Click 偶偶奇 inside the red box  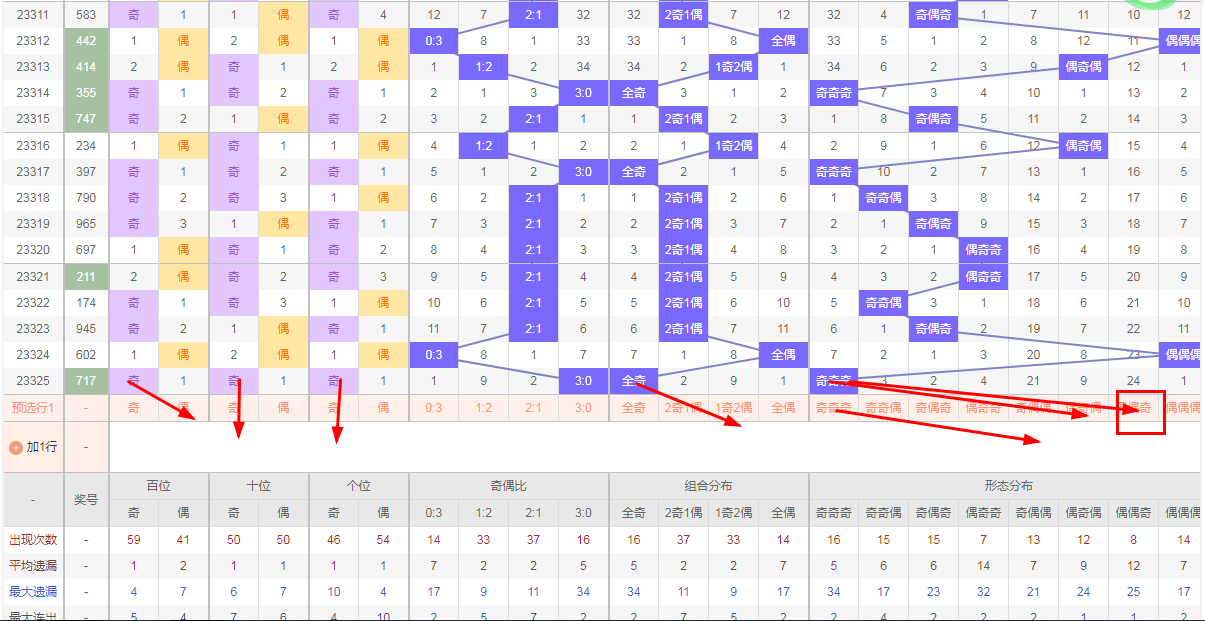[1134, 408]
